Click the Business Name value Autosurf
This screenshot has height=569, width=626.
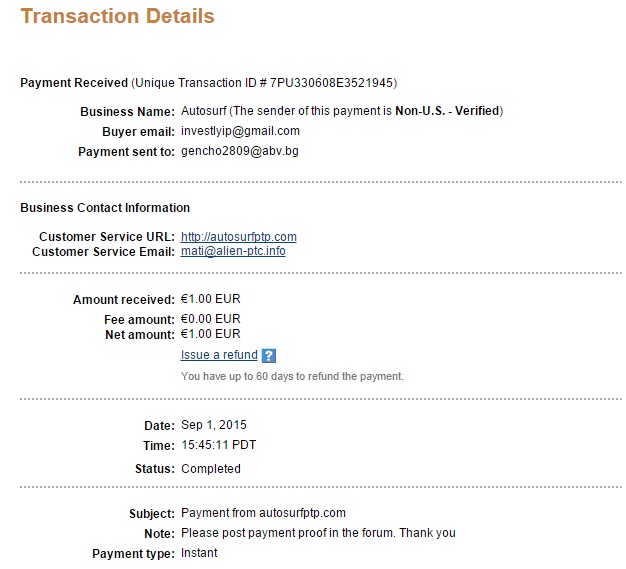click(x=204, y=111)
